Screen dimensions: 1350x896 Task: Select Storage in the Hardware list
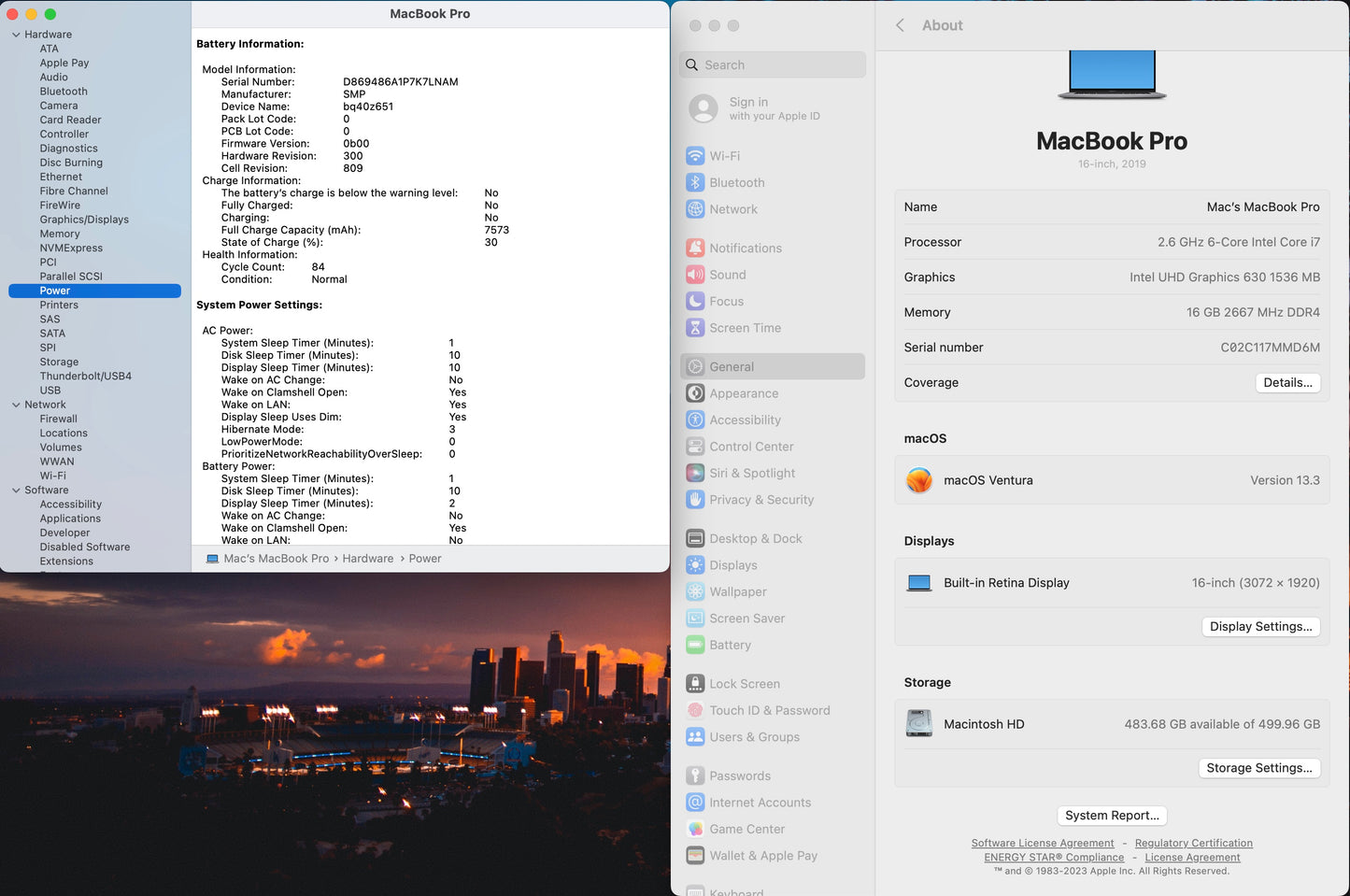coord(59,363)
